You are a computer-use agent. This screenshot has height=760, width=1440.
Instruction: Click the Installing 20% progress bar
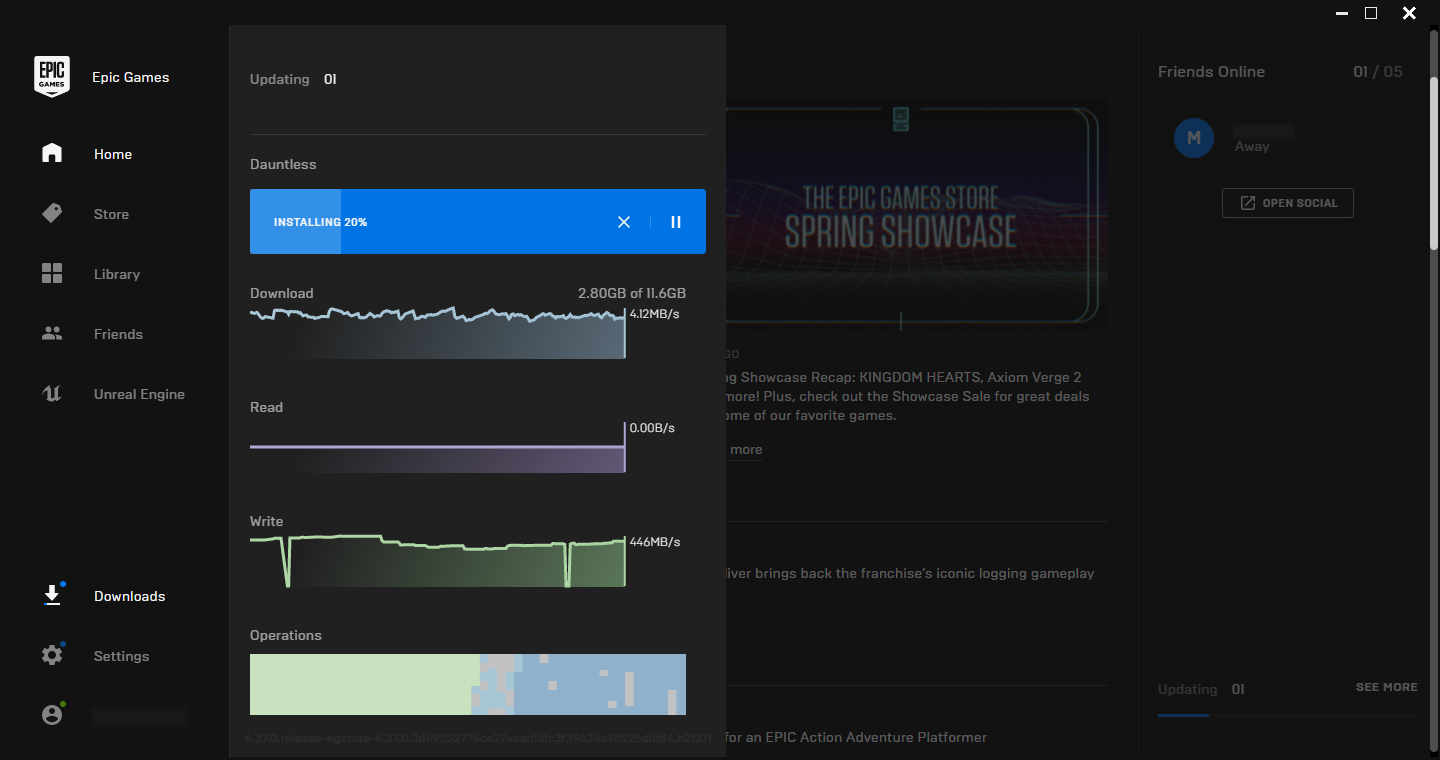[x=478, y=221]
